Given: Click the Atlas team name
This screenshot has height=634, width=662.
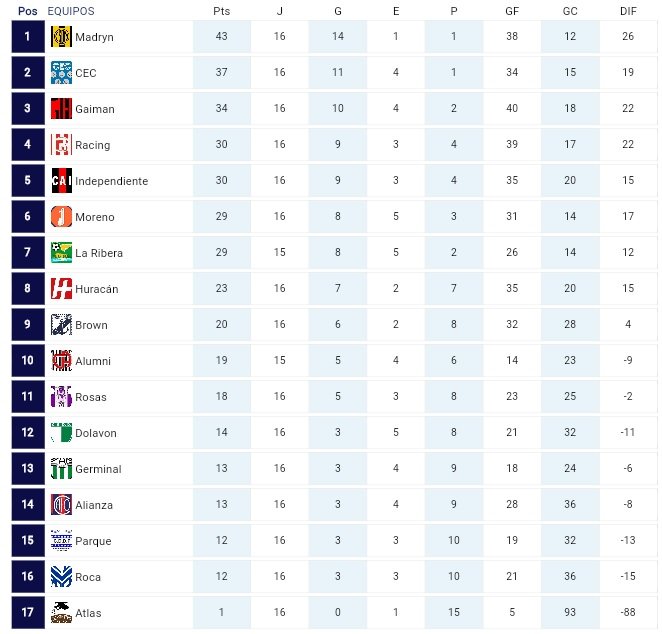Looking at the screenshot, I should [x=88, y=613].
